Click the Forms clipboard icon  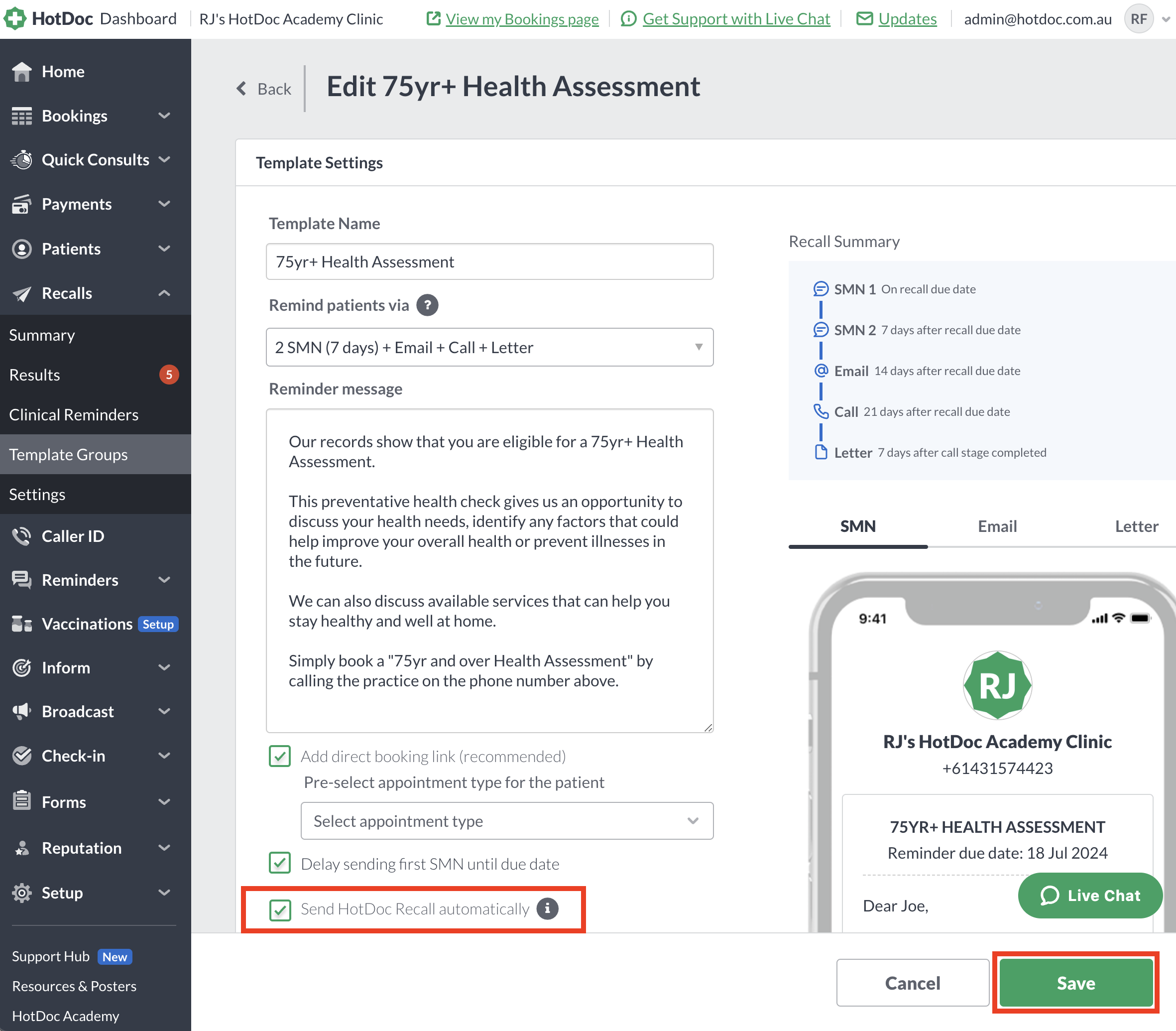point(22,800)
